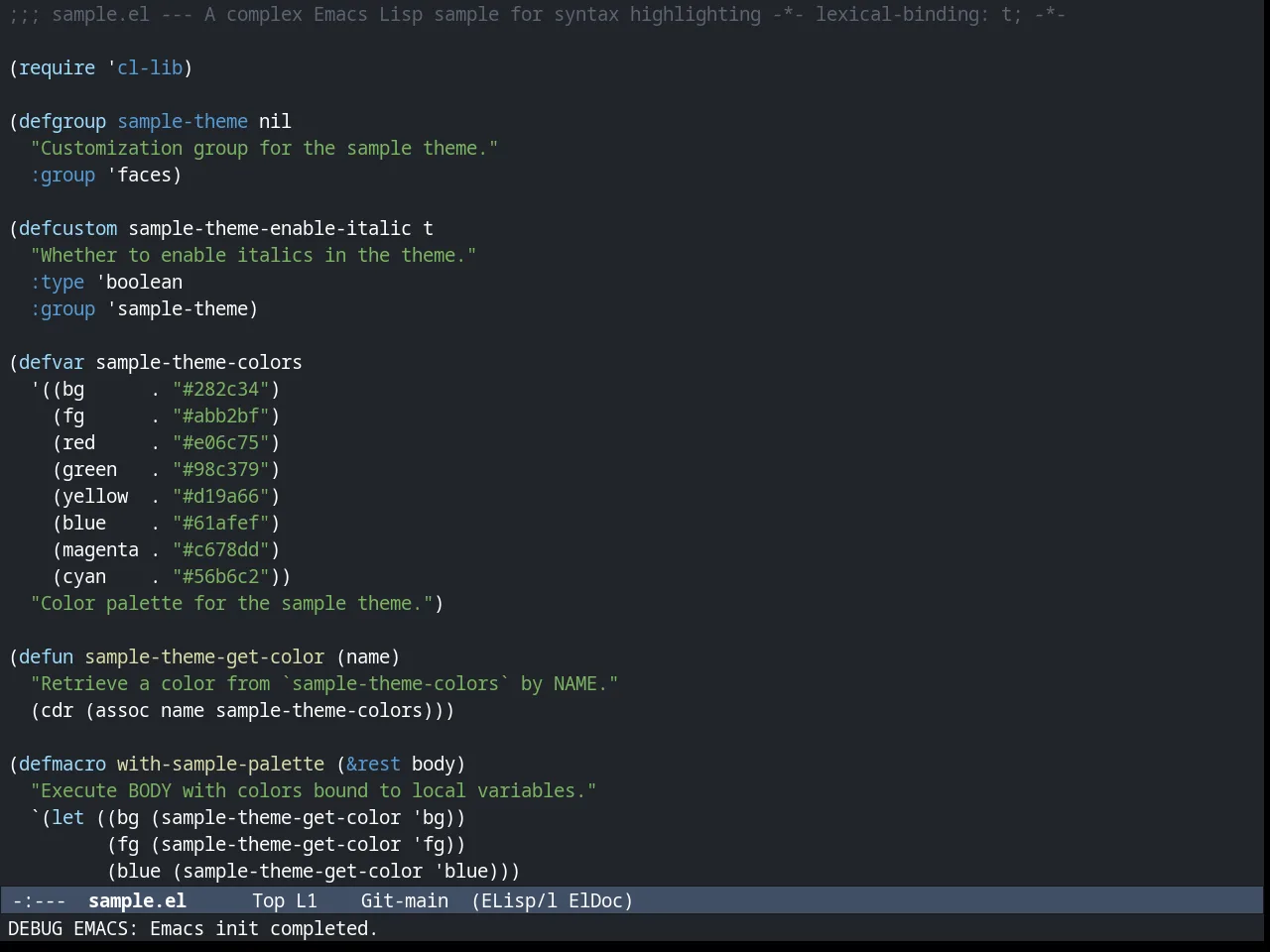Click the string "Execute BODY with colors bound to local variables."

pos(314,790)
